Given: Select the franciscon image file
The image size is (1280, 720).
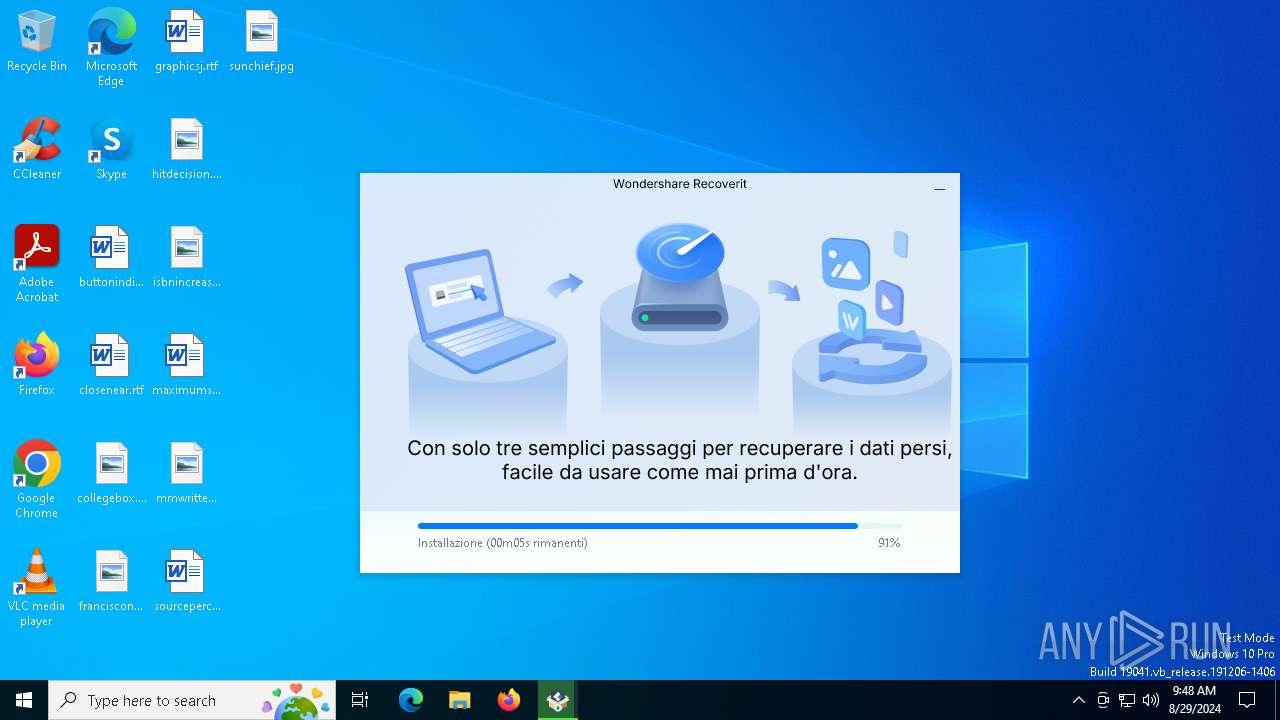Looking at the screenshot, I should pos(111,582).
